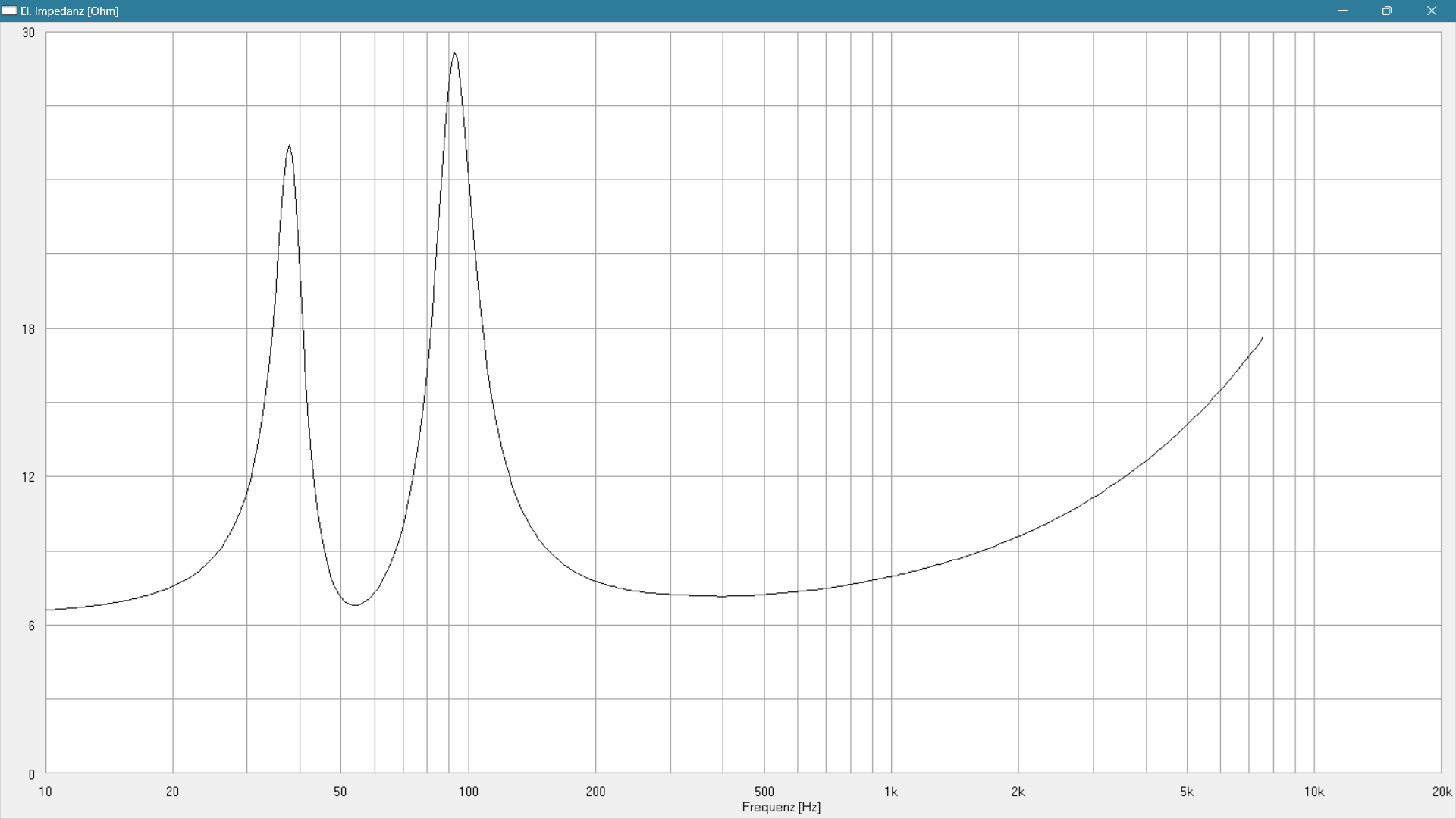Click the '500' frequency axis label
This screenshot has height=819, width=1456.
764,792
